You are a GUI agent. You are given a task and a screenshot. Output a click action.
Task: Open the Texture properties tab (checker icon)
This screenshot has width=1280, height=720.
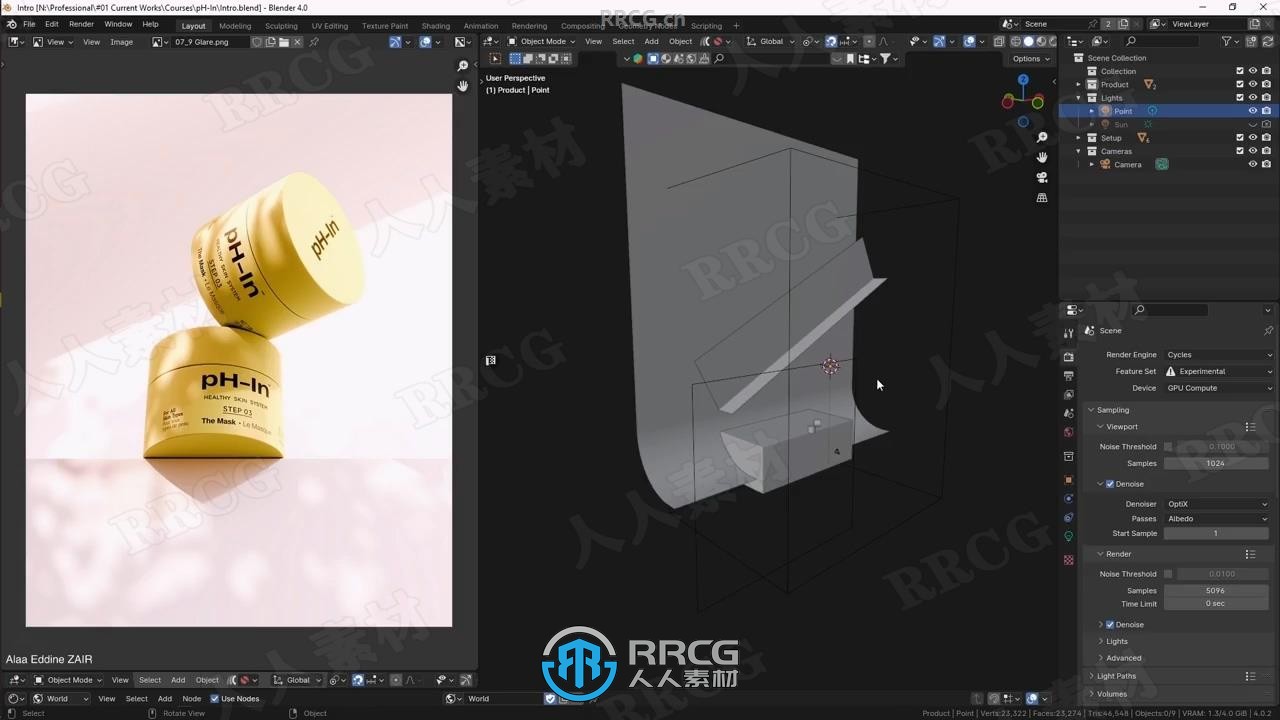coord(1068,560)
